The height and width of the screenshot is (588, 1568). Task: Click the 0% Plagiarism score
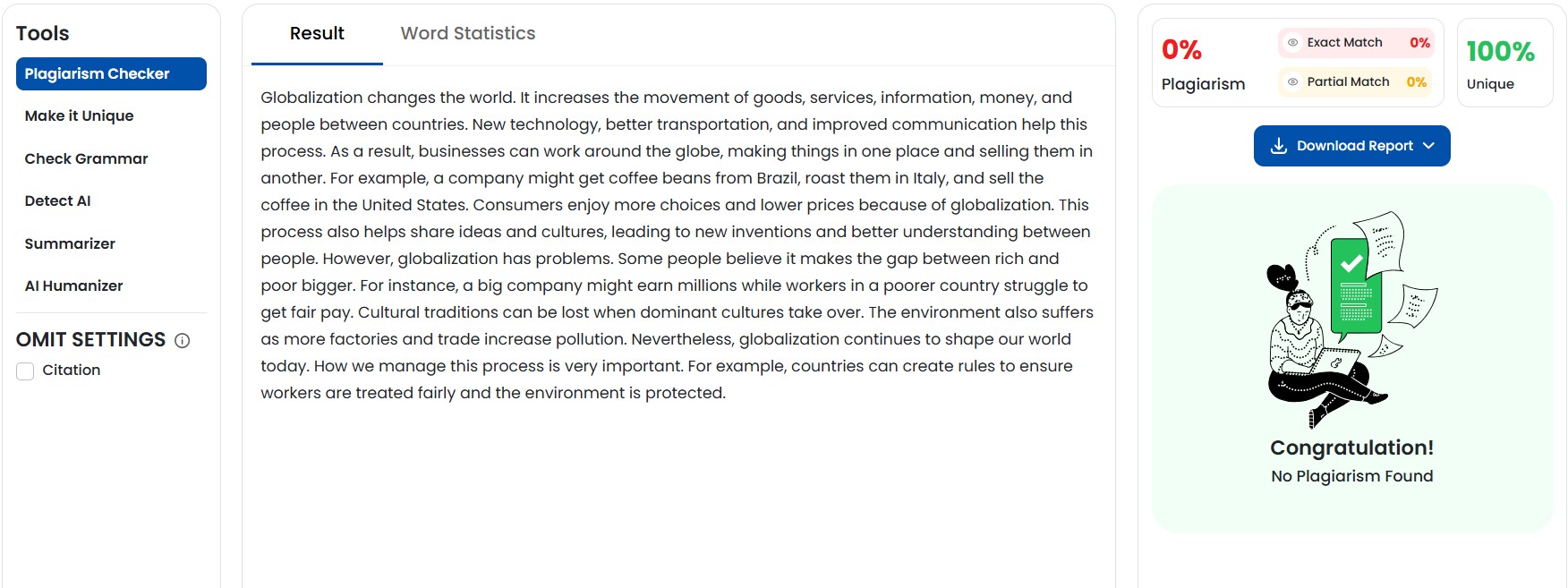1181,51
